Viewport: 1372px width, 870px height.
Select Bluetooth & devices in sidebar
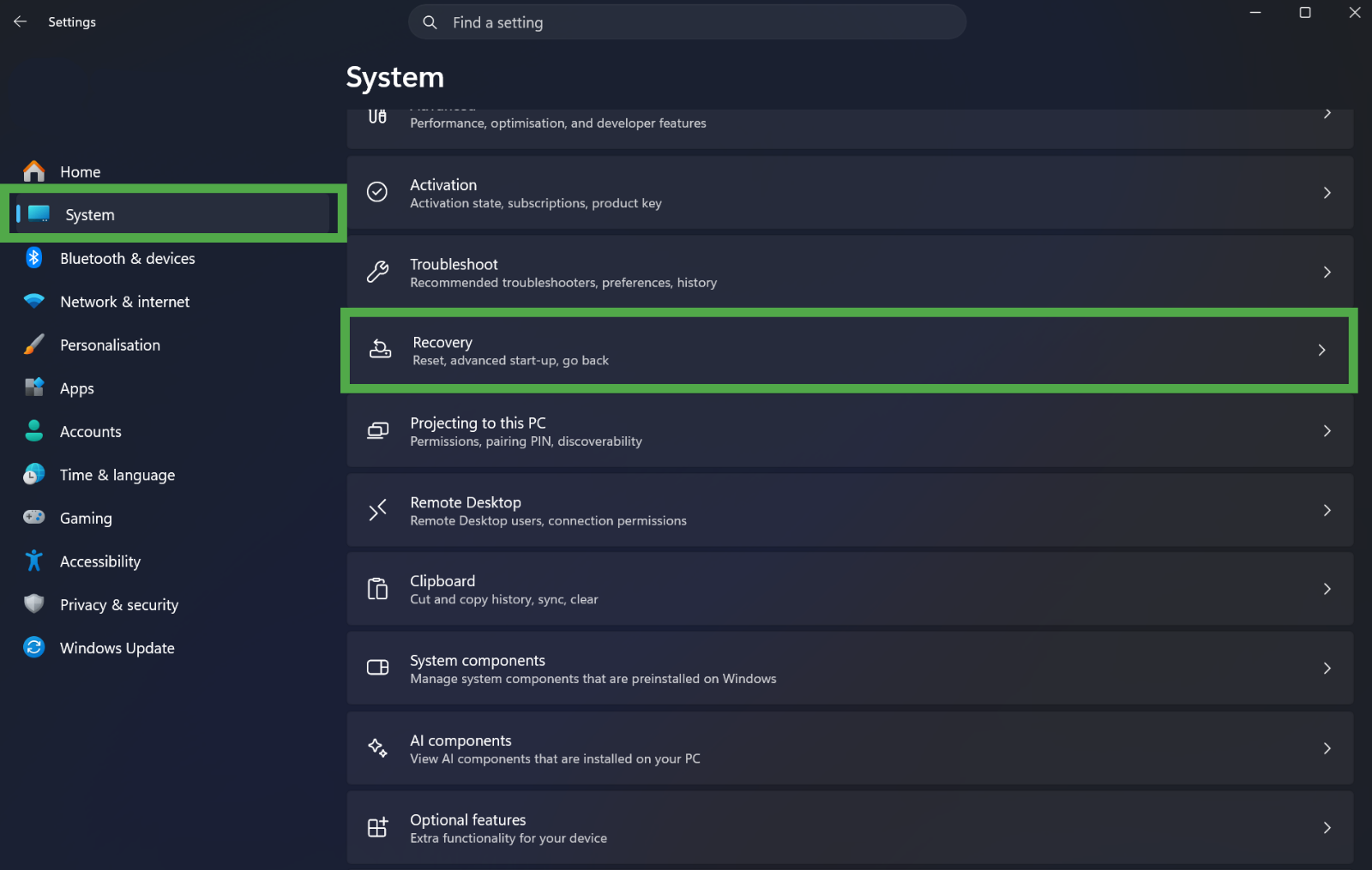171,258
